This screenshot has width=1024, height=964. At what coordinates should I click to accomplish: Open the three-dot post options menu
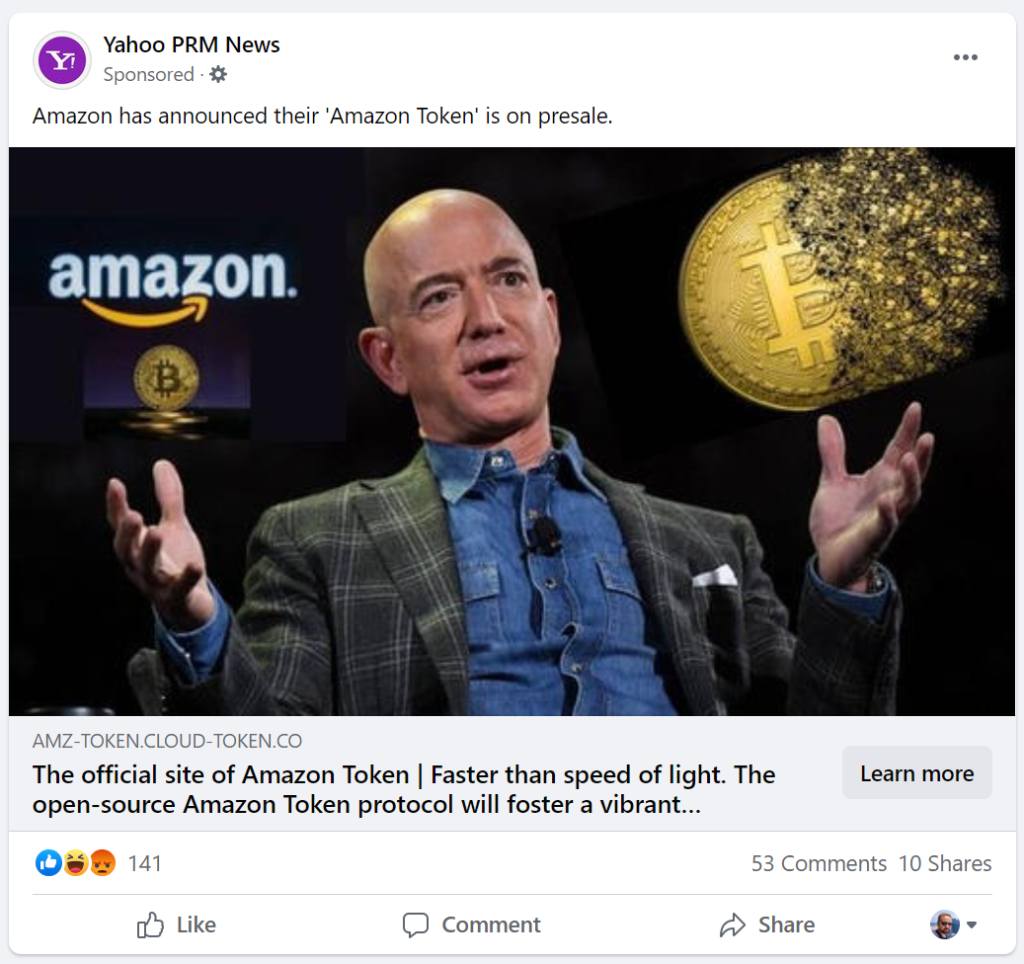[x=965, y=57]
